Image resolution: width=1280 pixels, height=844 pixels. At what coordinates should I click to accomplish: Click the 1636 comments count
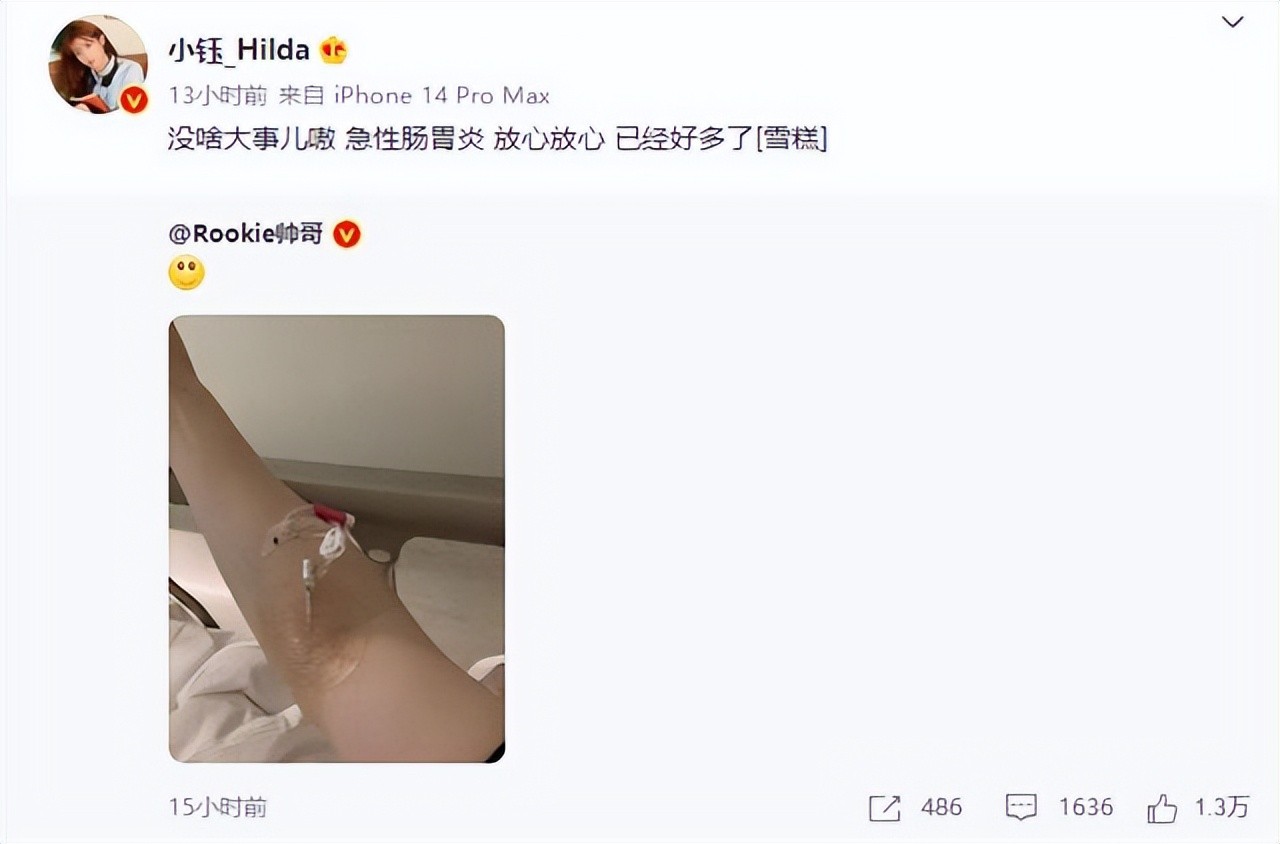(x=1085, y=808)
